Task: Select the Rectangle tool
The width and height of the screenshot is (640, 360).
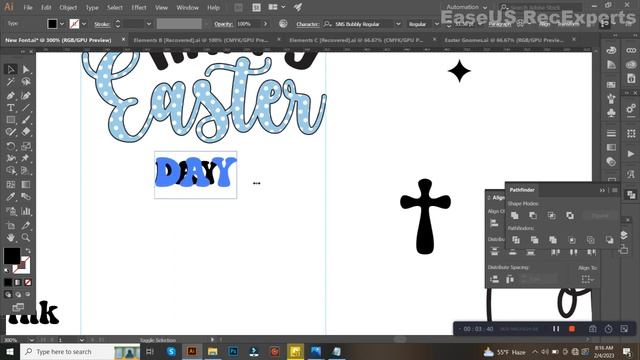Action: (x=11, y=120)
